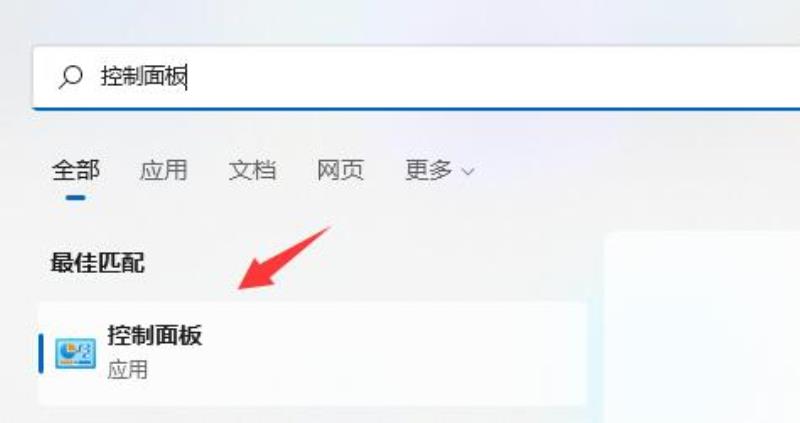Click the empty area of the search box

pyautogui.click(x=490, y=77)
